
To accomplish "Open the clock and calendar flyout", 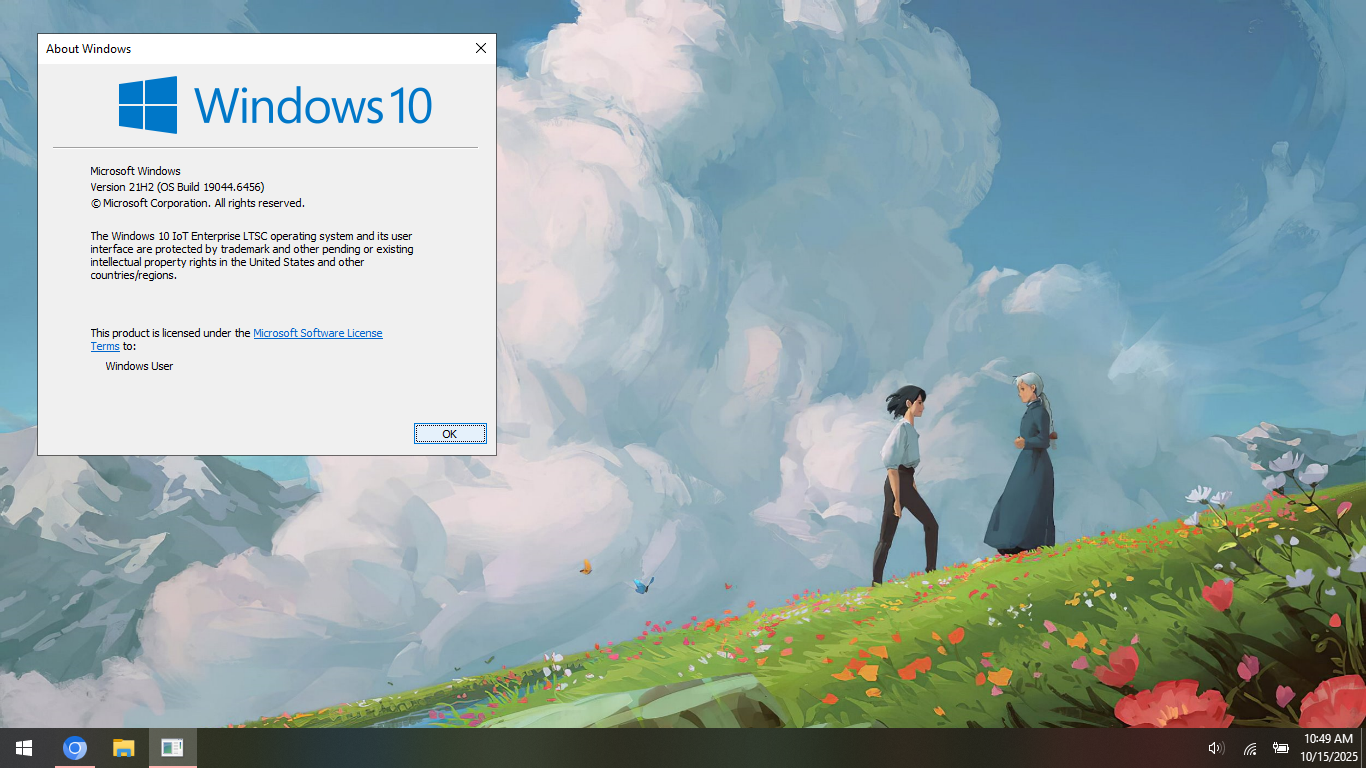I will coord(1329,748).
